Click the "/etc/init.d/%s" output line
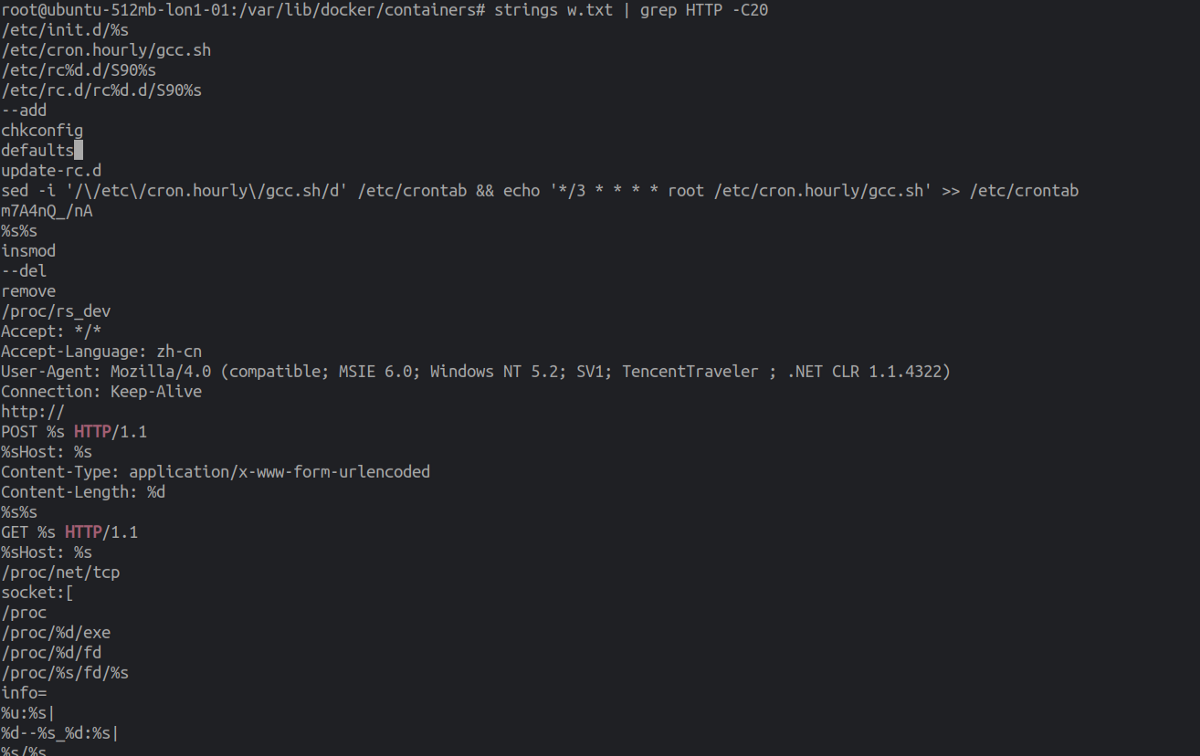This screenshot has height=756, width=1200. pos(65,30)
